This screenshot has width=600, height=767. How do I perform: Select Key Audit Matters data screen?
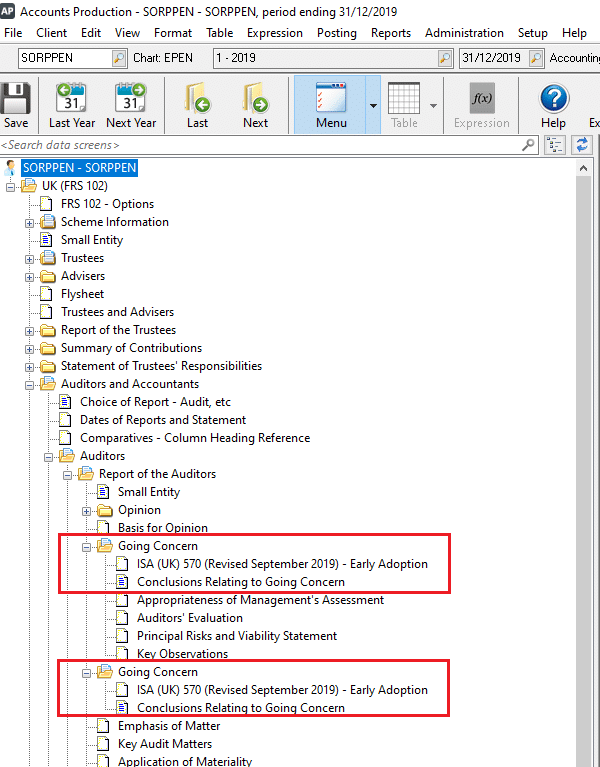coord(165,744)
